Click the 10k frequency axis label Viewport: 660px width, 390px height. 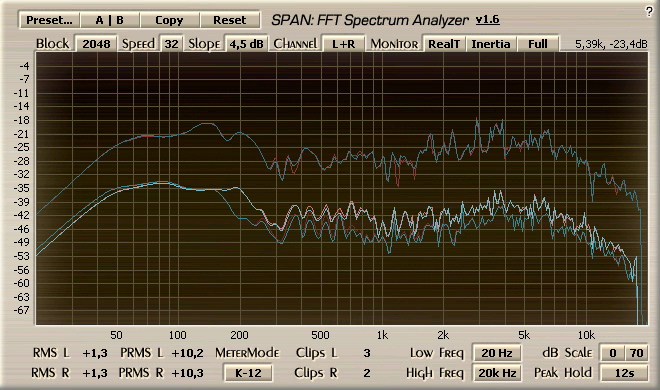click(586, 335)
